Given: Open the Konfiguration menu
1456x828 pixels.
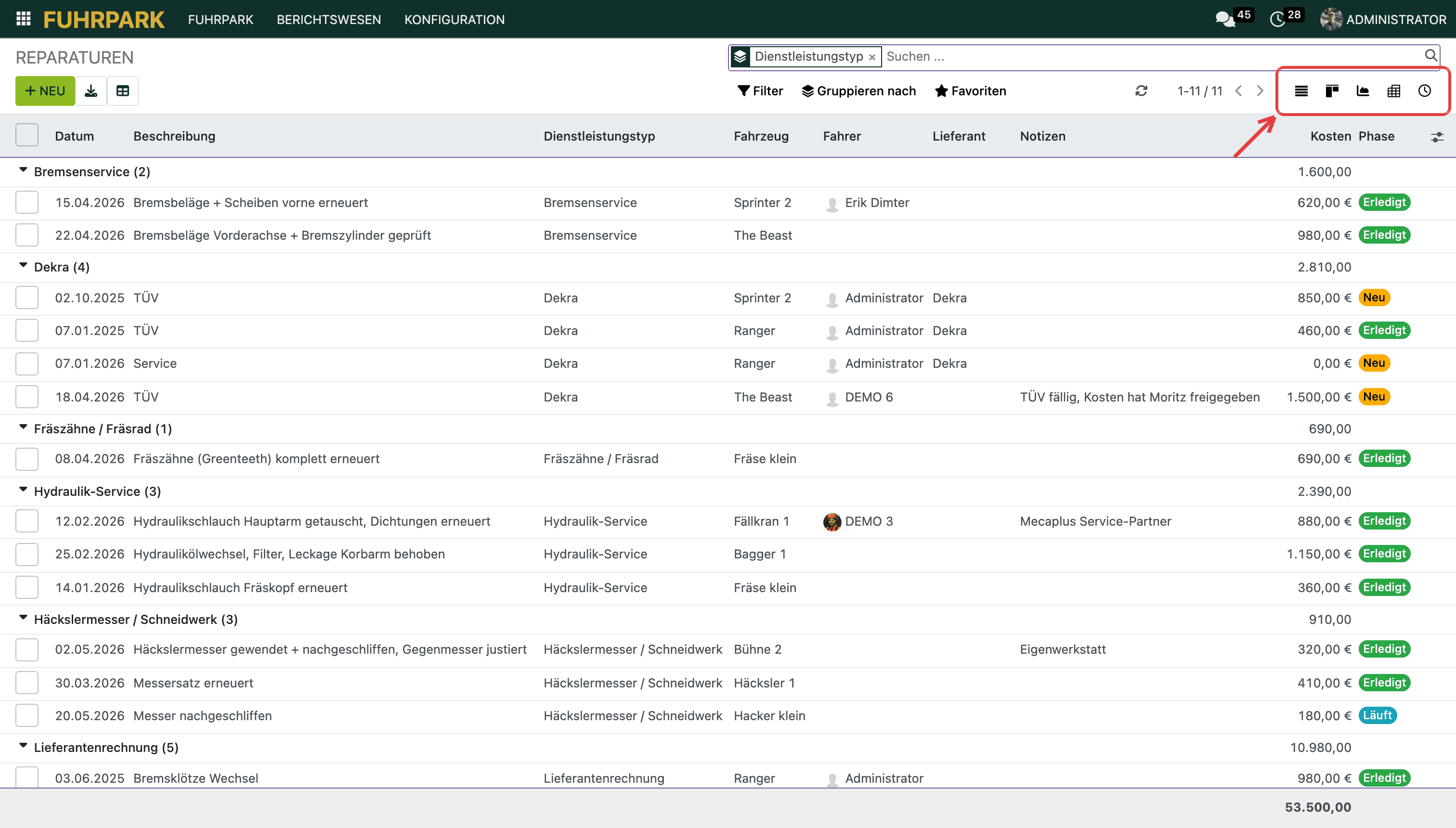Looking at the screenshot, I should pyautogui.click(x=455, y=20).
